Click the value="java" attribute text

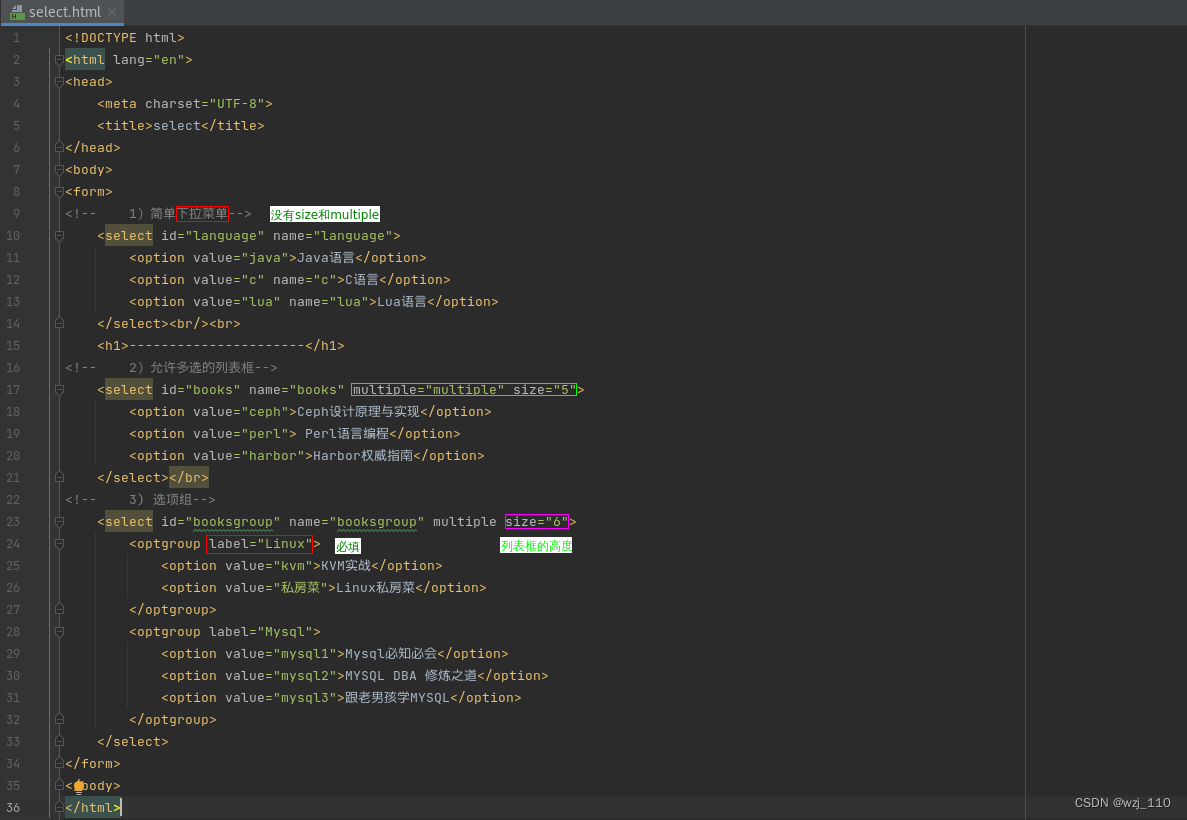coord(241,257)
